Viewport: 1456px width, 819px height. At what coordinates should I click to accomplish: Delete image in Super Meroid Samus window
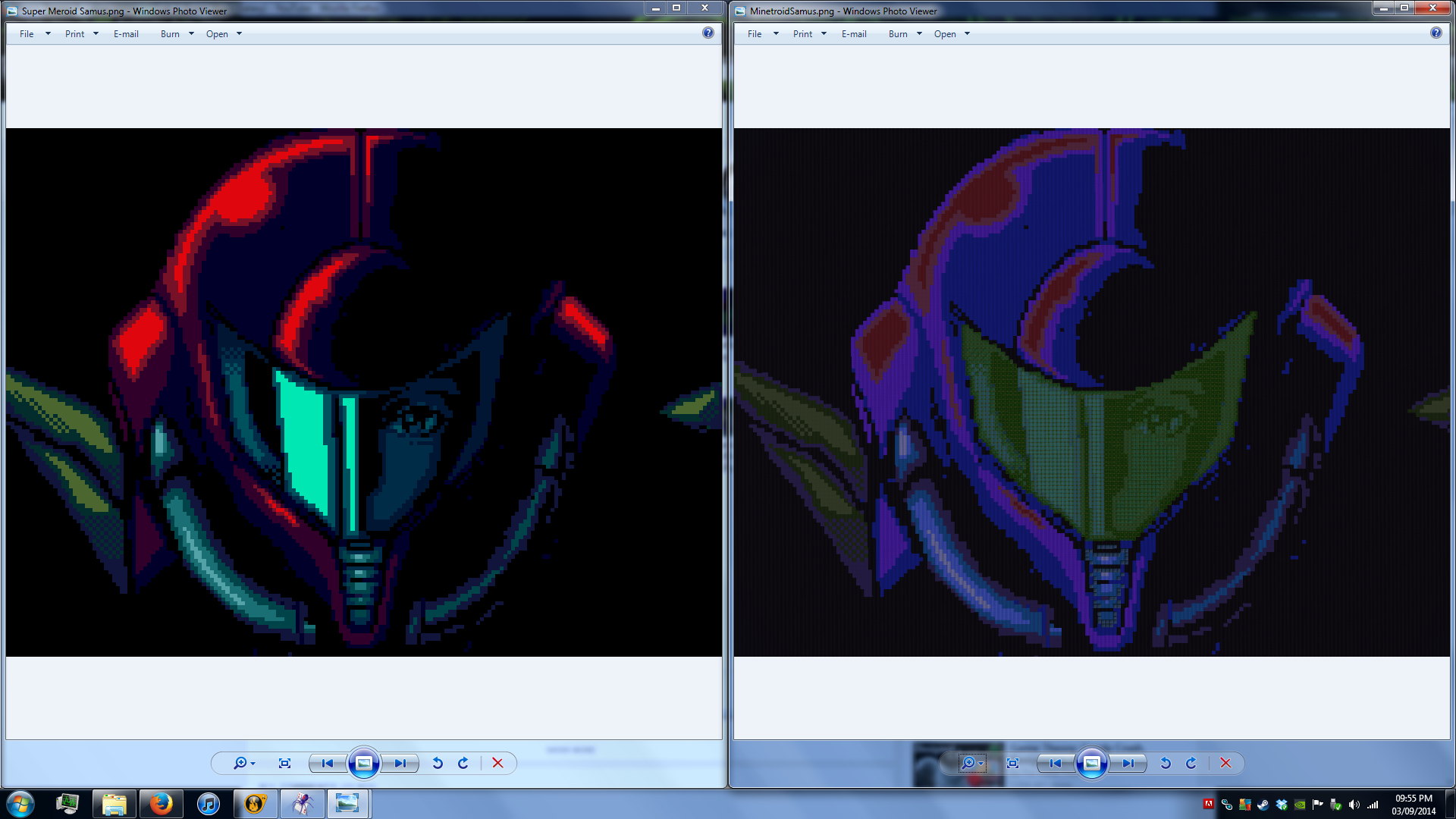pos(497,763)
